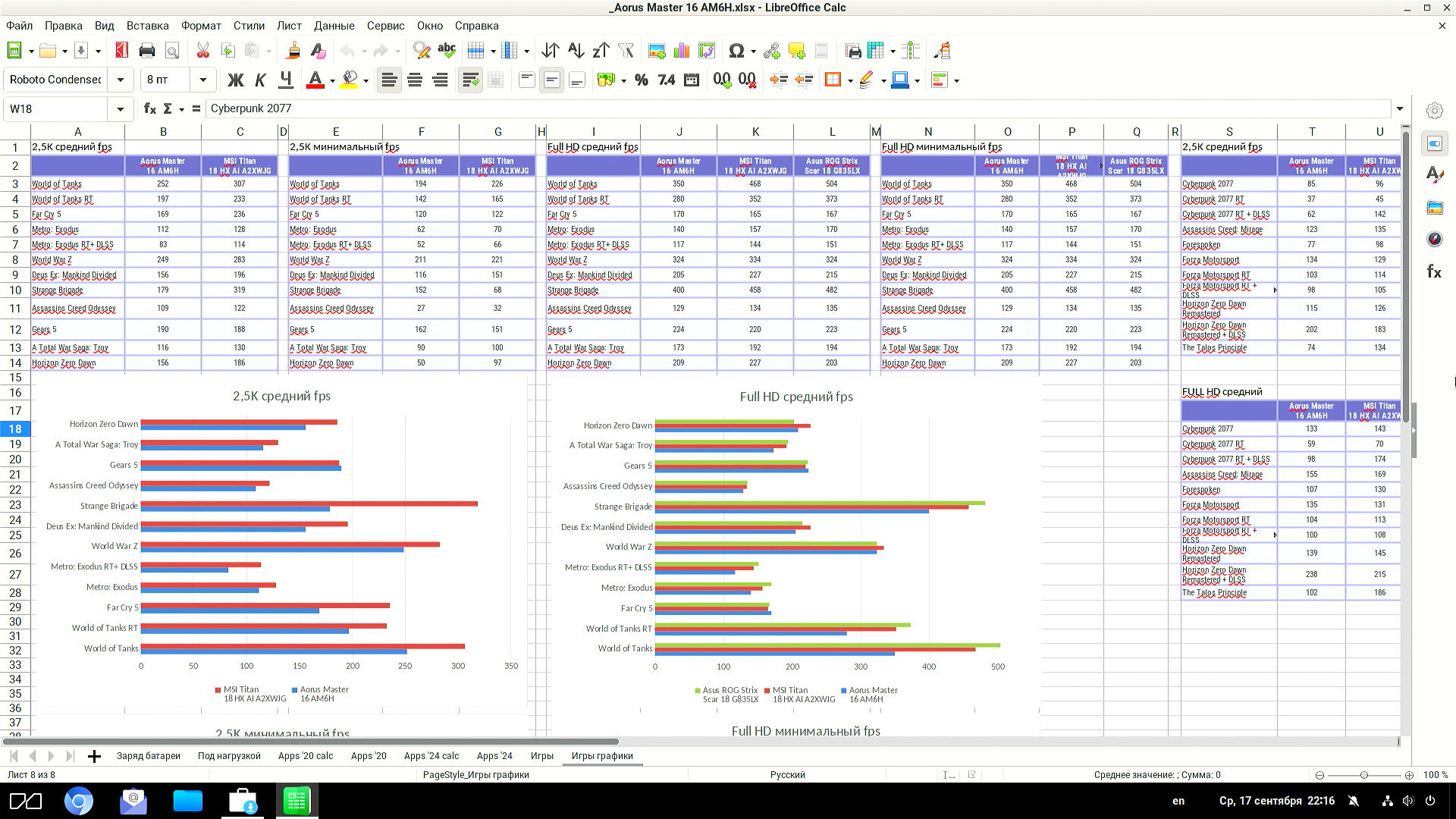Click the Print toolbar icon

pyautogui.click(x=147, y=51)
